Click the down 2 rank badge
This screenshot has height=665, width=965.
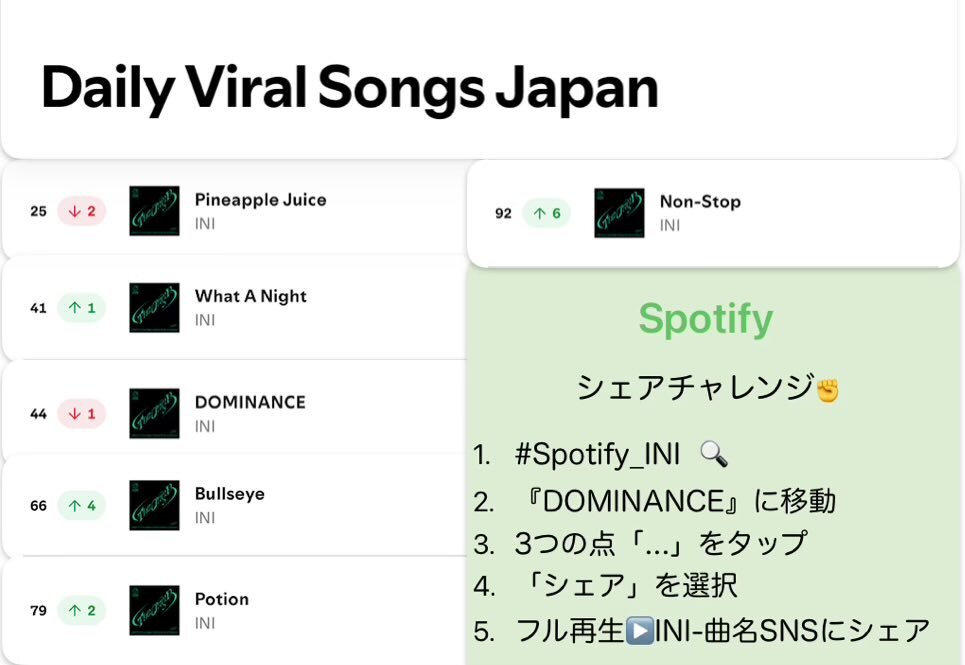pos(82,211)
